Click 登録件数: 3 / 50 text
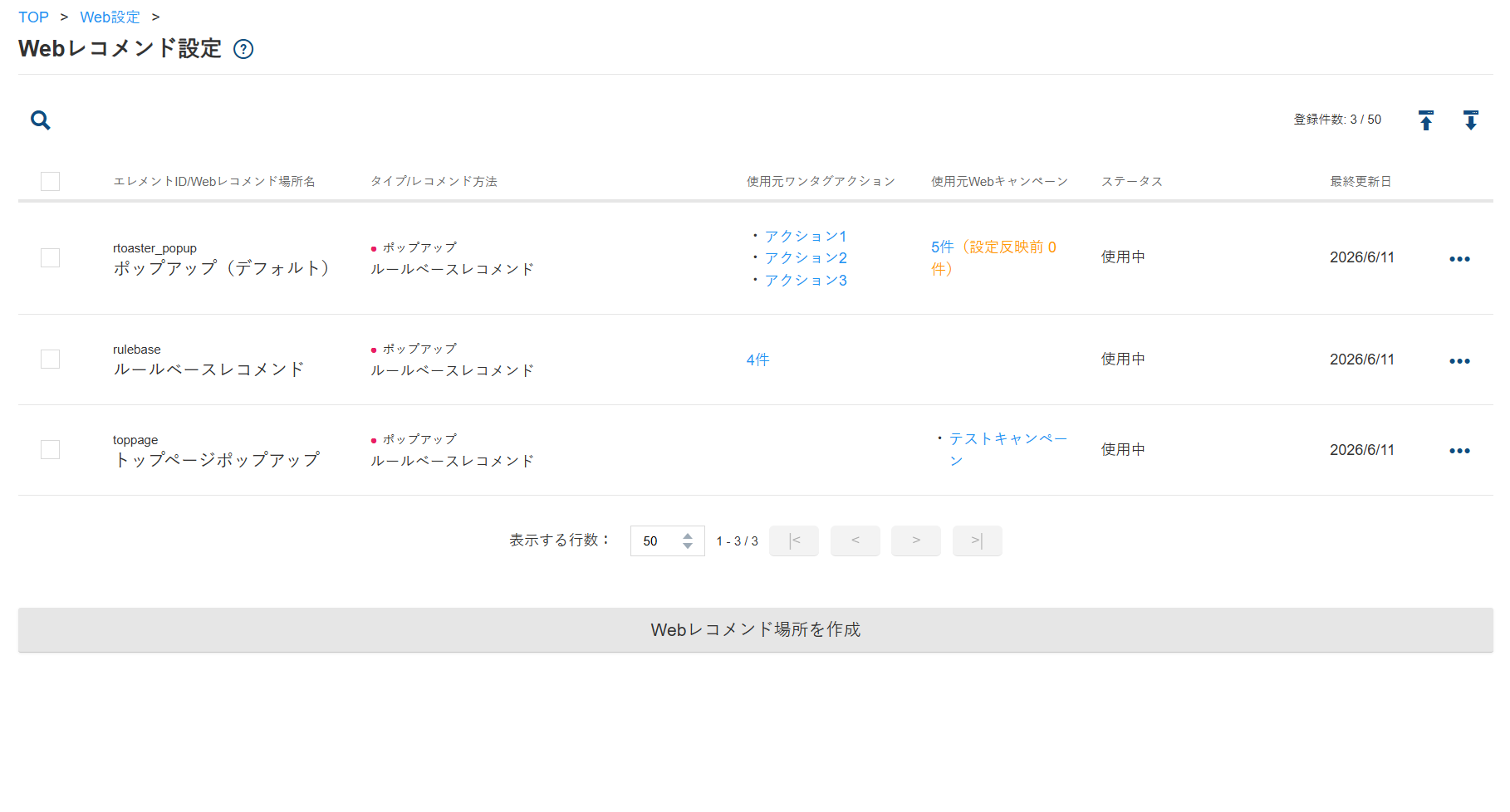1510x812 pixels. 1337,120
